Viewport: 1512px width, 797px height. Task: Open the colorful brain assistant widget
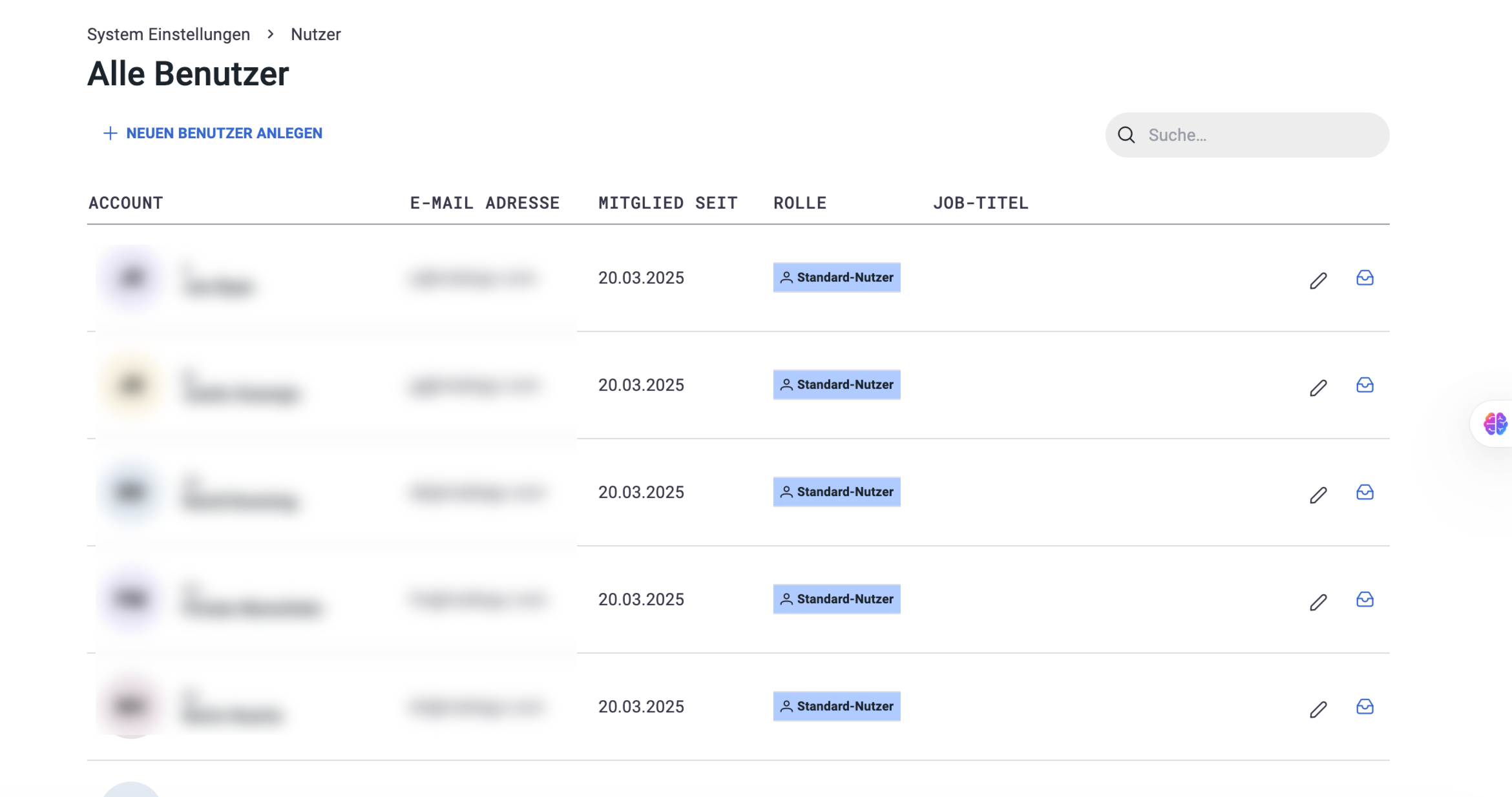tap(1495, 424)
